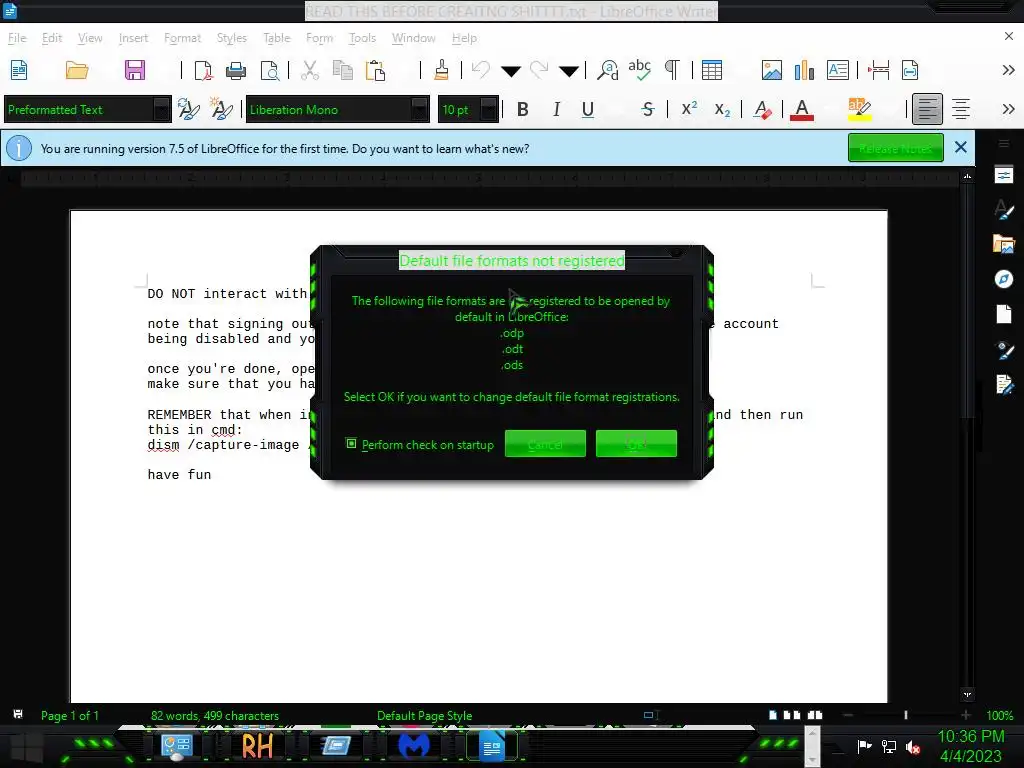
Task: Click the New document icon
Action: point(19,70)
